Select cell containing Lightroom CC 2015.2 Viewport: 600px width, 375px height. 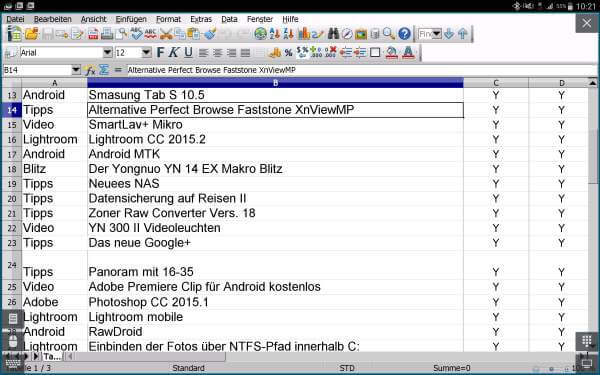(x=275, y=139)
